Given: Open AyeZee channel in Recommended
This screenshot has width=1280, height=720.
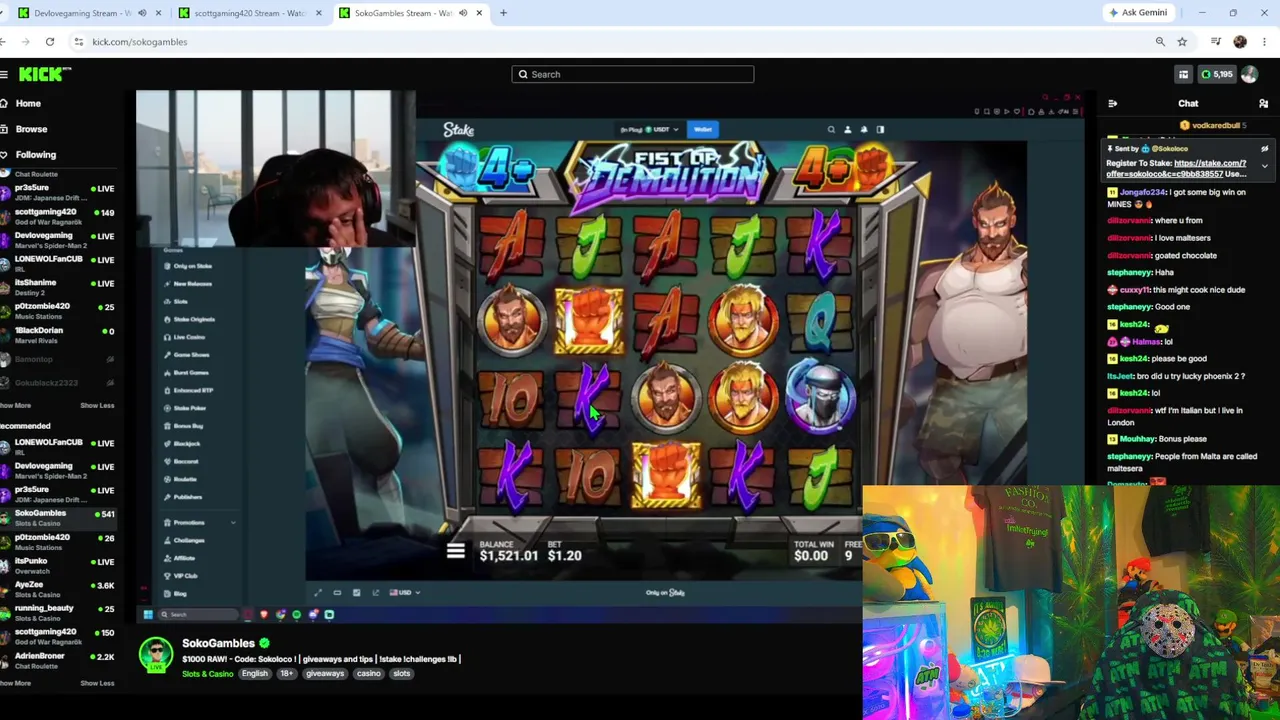Looking at the screenshot, I should 57,589.
